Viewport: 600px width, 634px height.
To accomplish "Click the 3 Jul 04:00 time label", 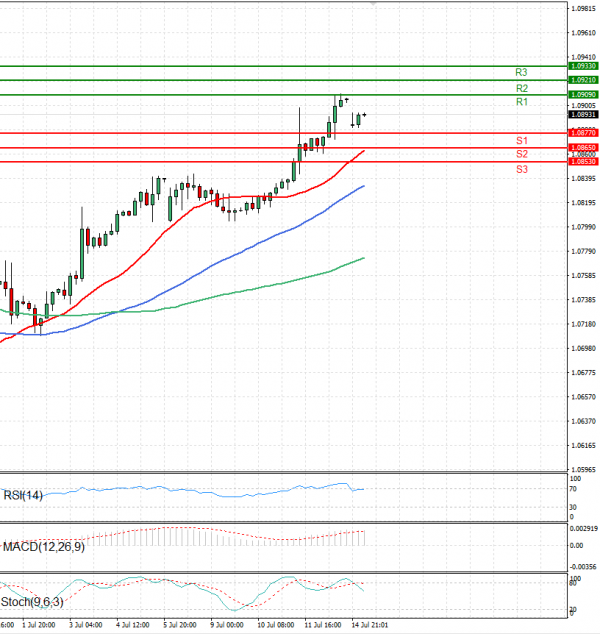I will click(x=86, y=625).
